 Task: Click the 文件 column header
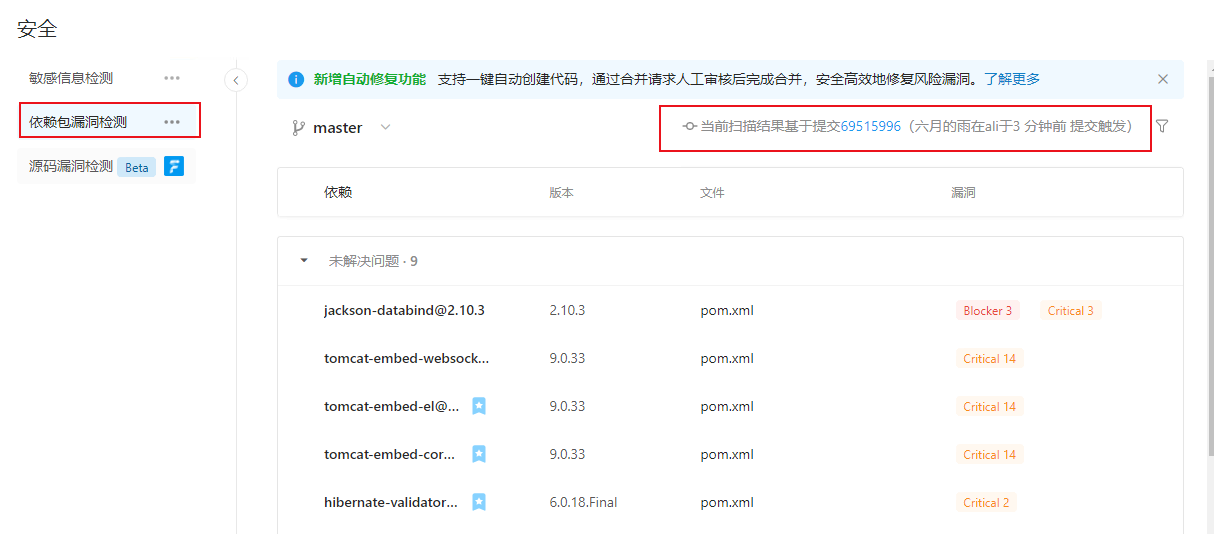pos(712,192)
